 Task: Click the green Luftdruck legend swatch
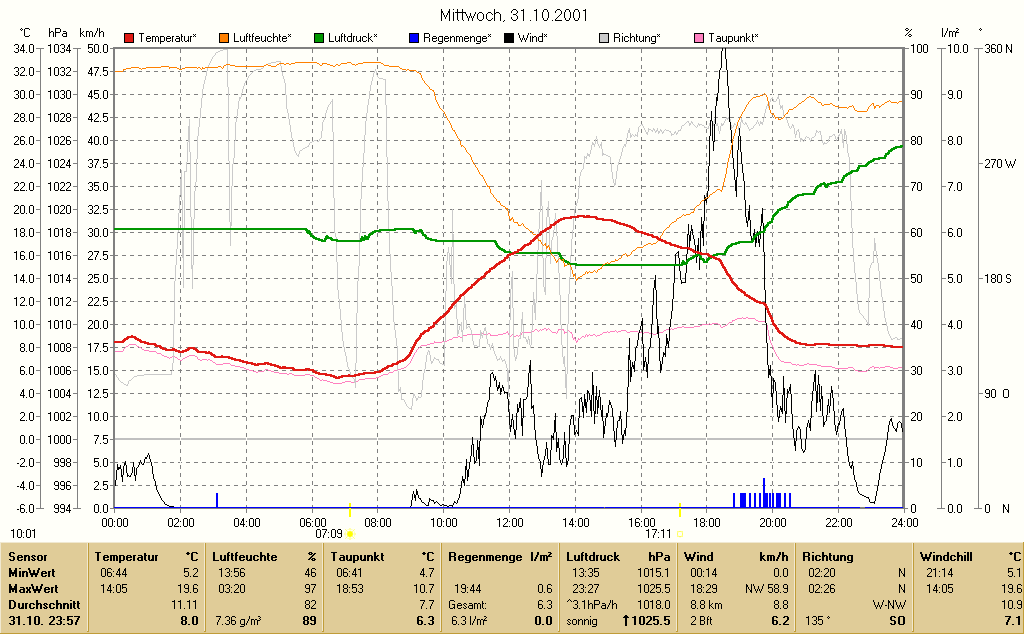pyautogui.click(x=319, y=38)
